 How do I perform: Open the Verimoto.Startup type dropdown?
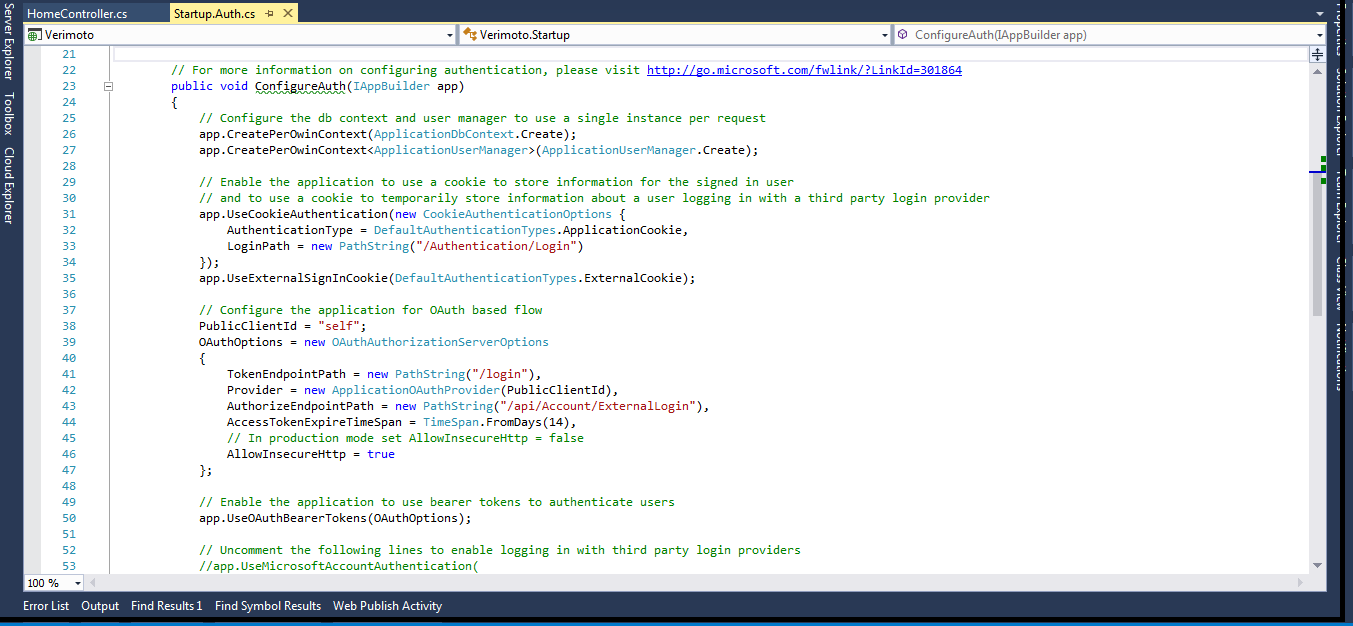point(884,33)
